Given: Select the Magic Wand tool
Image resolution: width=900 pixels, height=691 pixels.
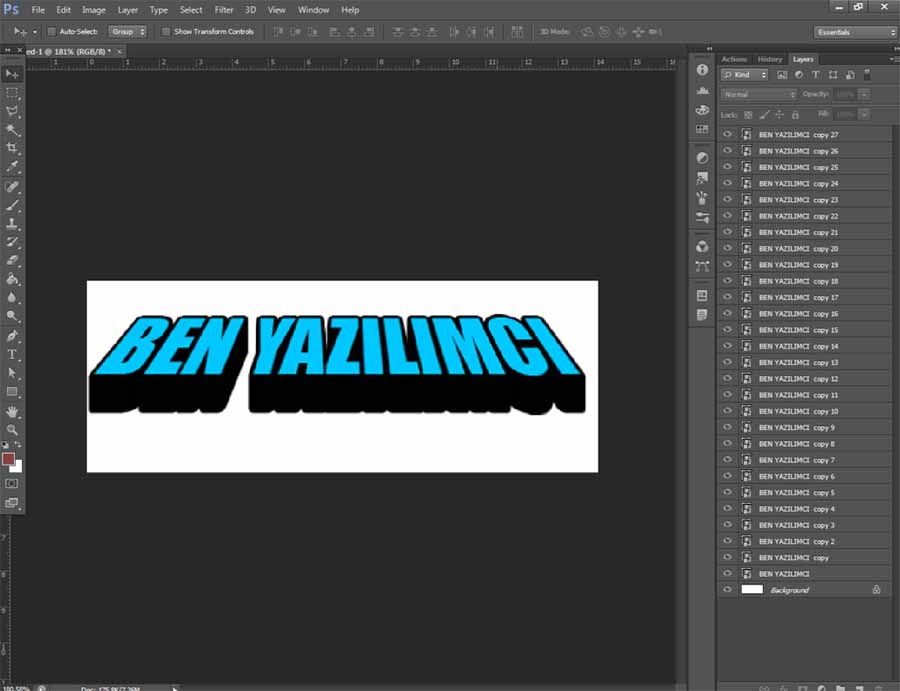Looking at the screenshot, I should [12, 130].
